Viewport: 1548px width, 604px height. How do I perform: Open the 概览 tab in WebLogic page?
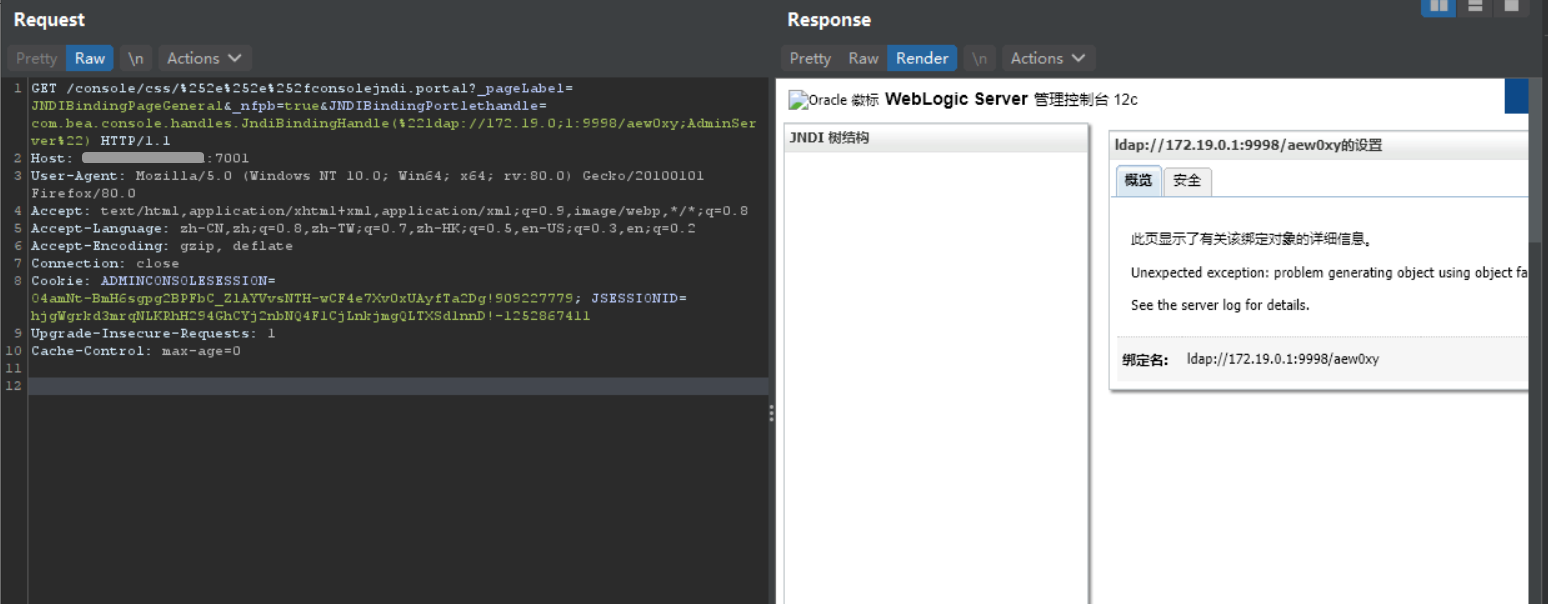click(1138, 181)
